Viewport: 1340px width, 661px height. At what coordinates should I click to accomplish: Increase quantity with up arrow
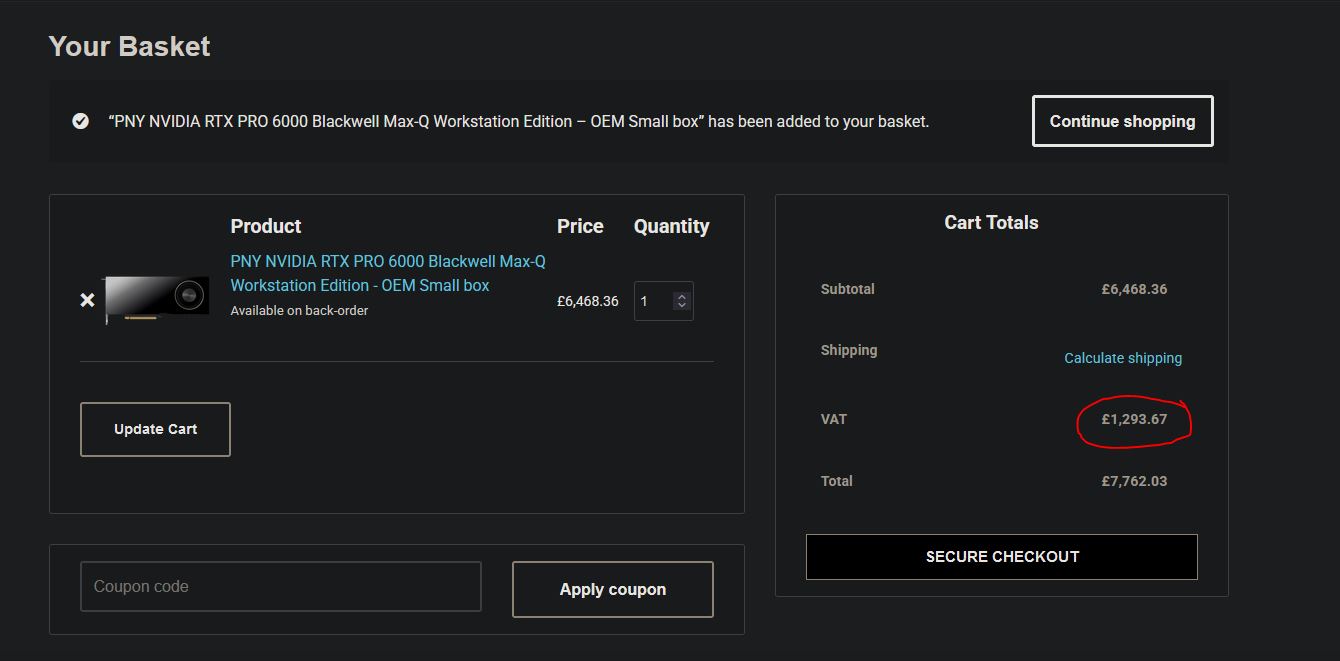(x=682, y=296)
